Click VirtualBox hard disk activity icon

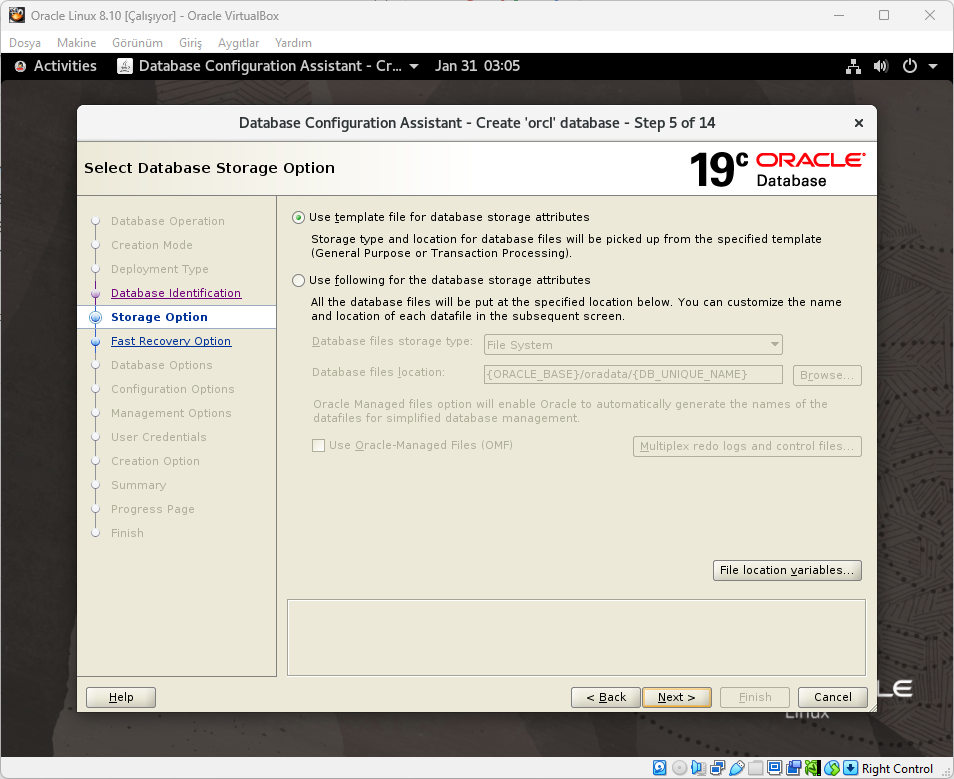pos(660,768)
